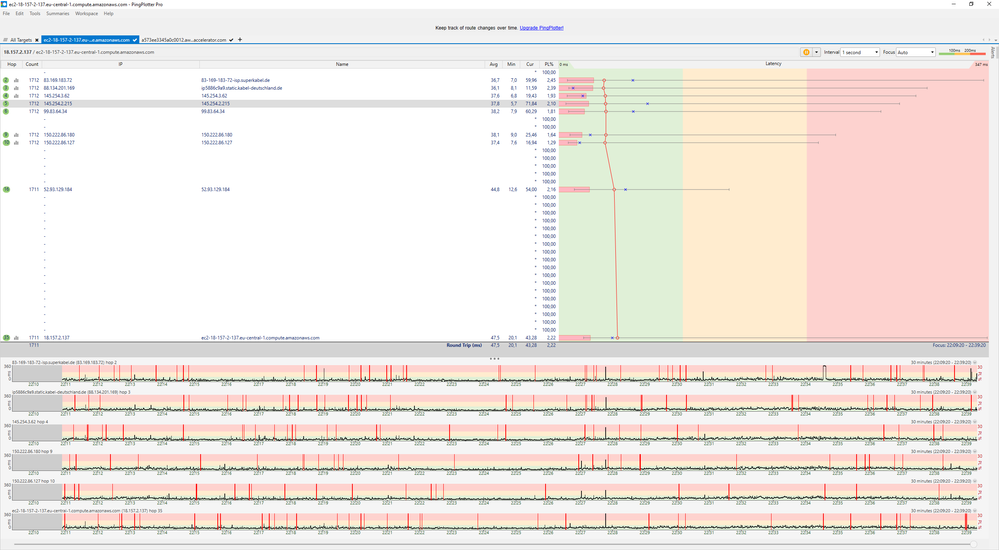Click name 83-169-183-72-isp.superkabel.de

pos(235,80)
